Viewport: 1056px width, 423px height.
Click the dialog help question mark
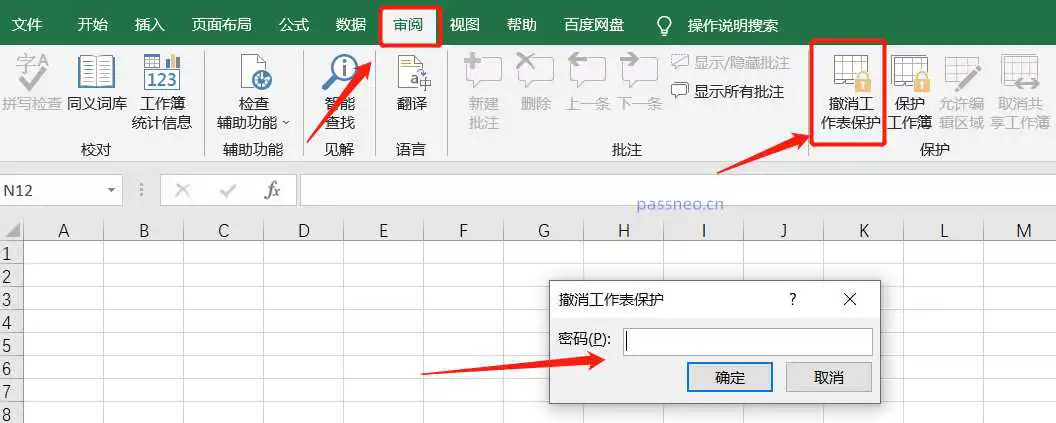point(793,300)
